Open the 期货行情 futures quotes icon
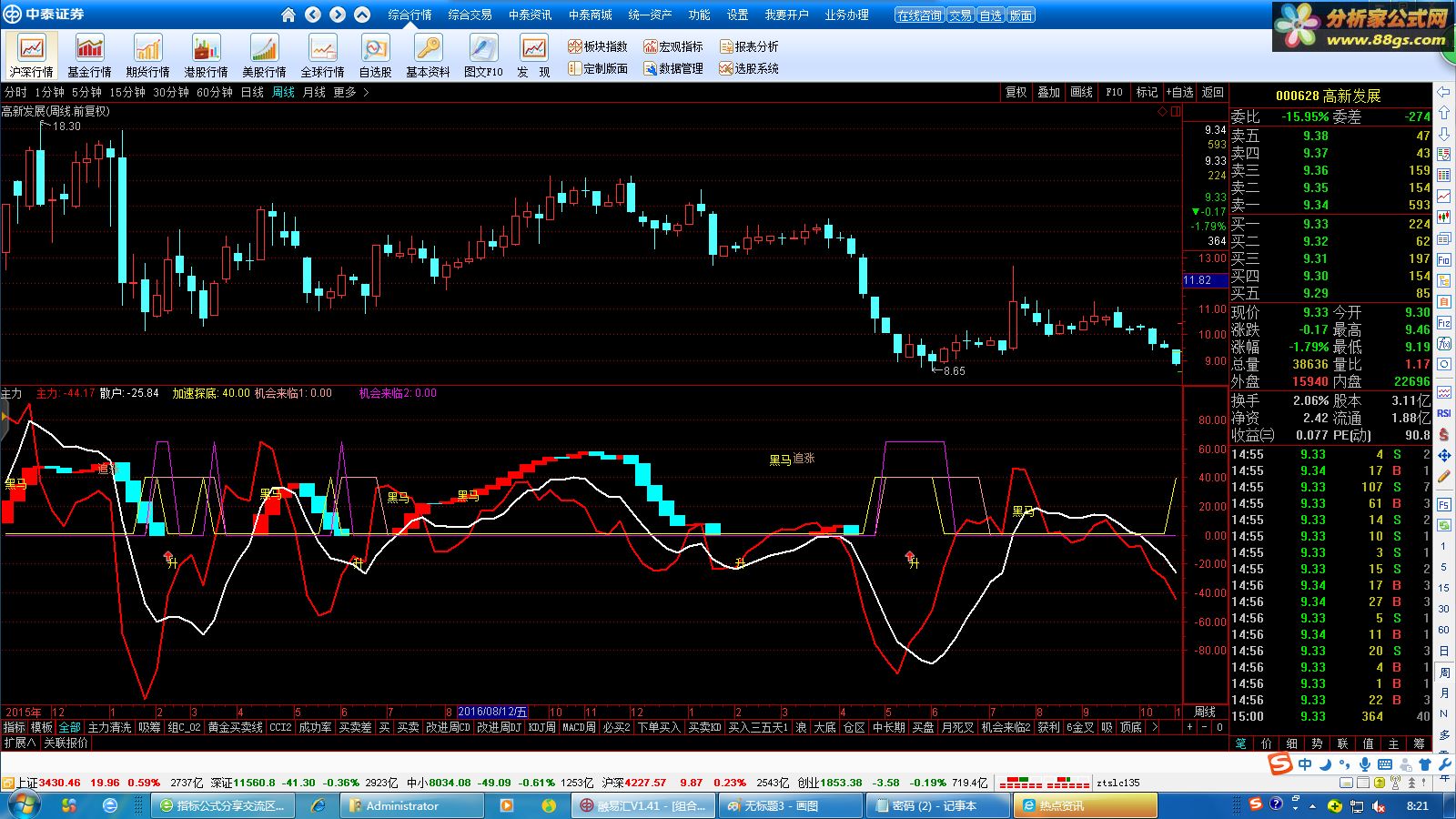The image size is (1456, 819). [147, 55]
